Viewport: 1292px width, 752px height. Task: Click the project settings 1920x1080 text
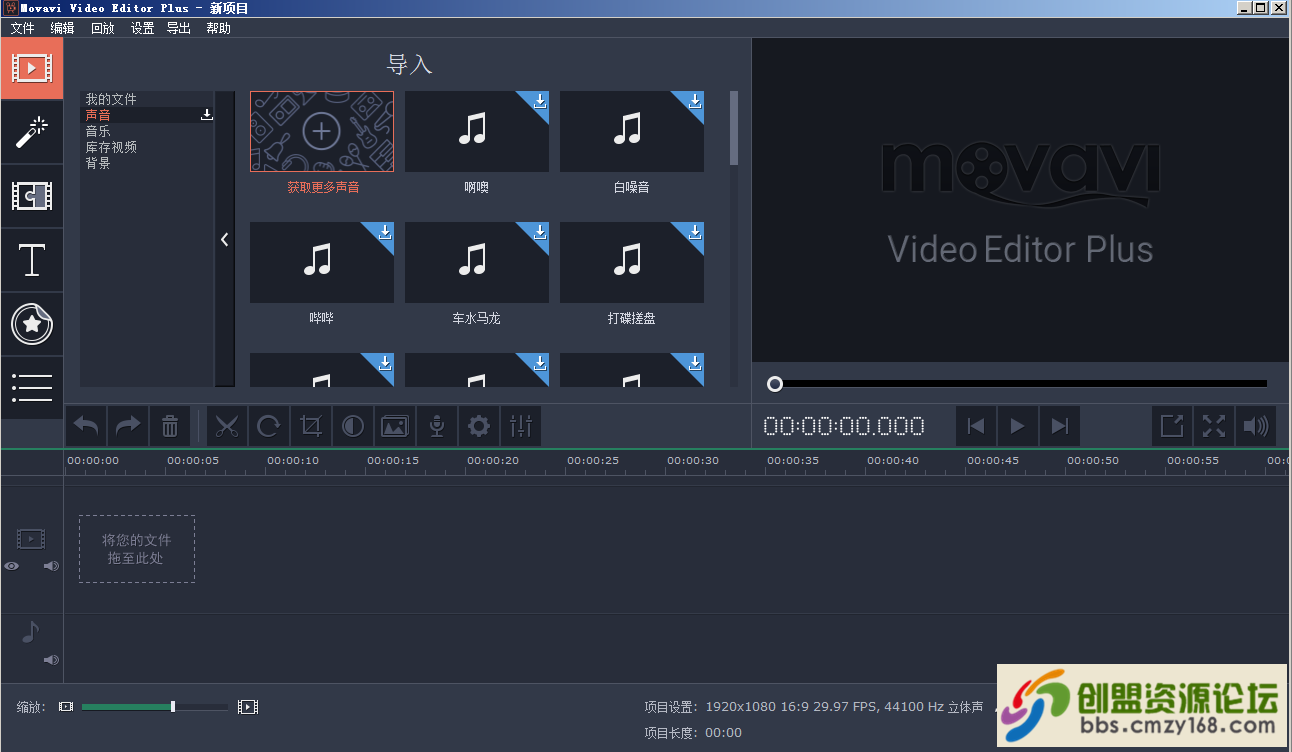(x=844, y=707)
